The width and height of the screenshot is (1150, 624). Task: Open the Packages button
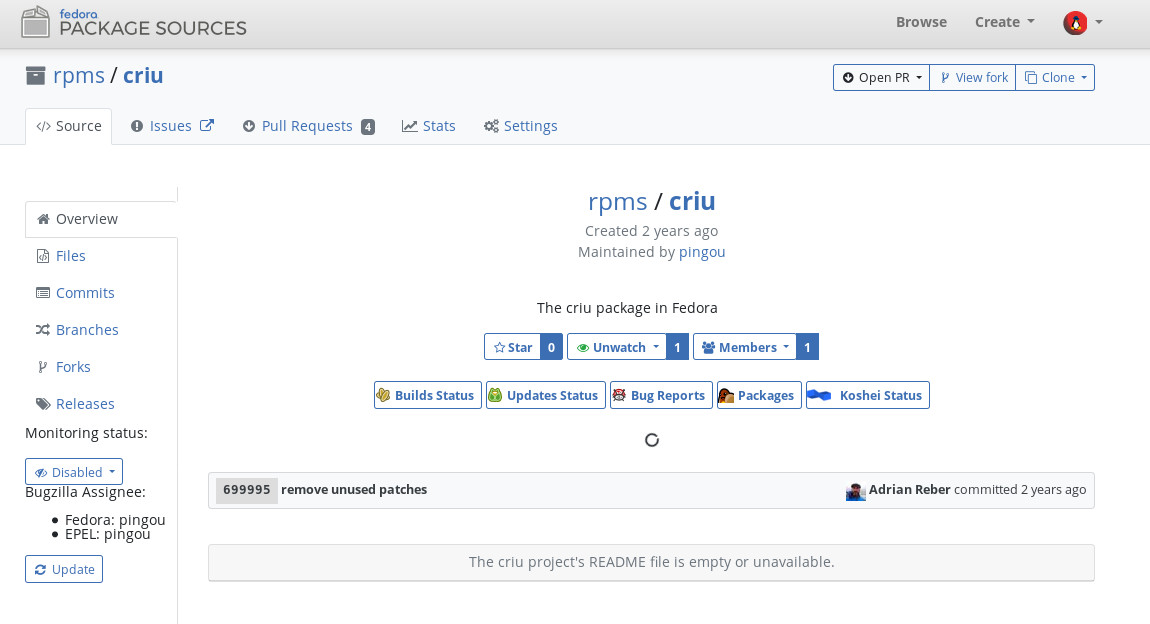click(x=759, y=395)
